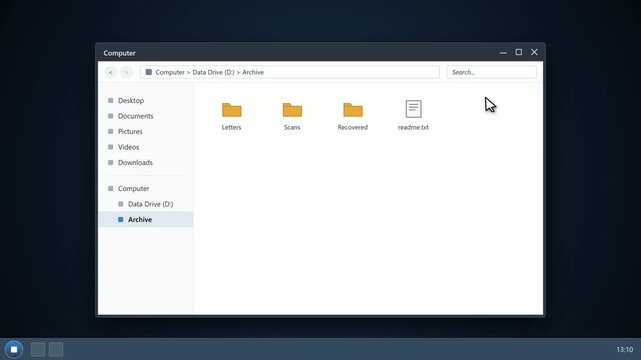641x360 pixels.
Task: Click Archive in the breadcrumb path
Action: (253, 72)
